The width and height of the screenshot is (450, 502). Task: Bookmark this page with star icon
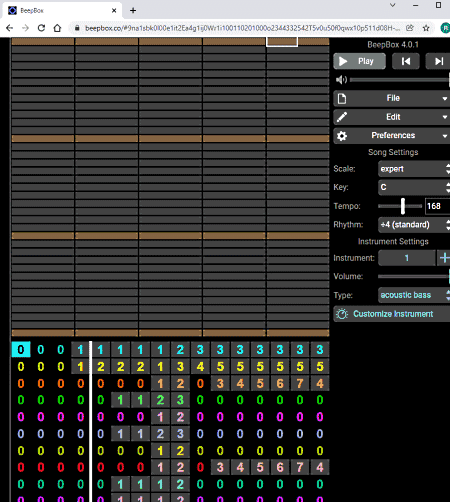point(426,28)
